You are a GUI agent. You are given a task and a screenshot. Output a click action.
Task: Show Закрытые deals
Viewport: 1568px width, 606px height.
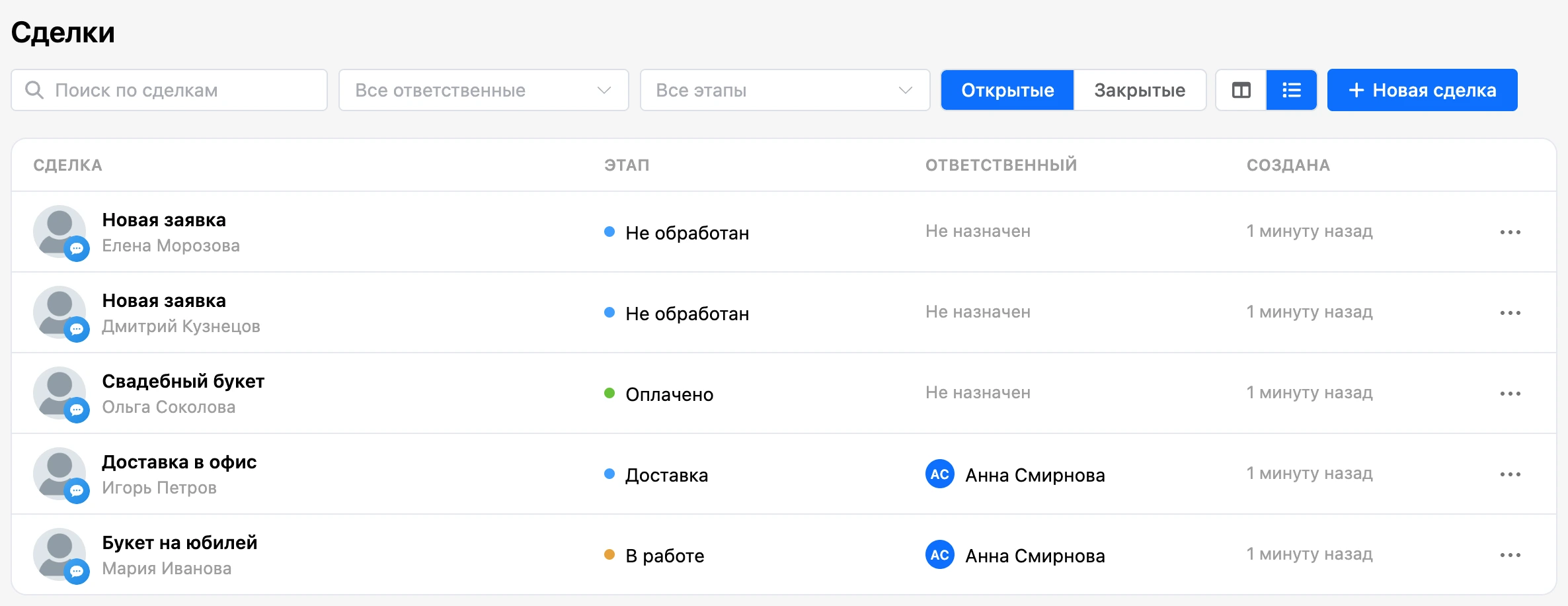[x=1140, y=90]
